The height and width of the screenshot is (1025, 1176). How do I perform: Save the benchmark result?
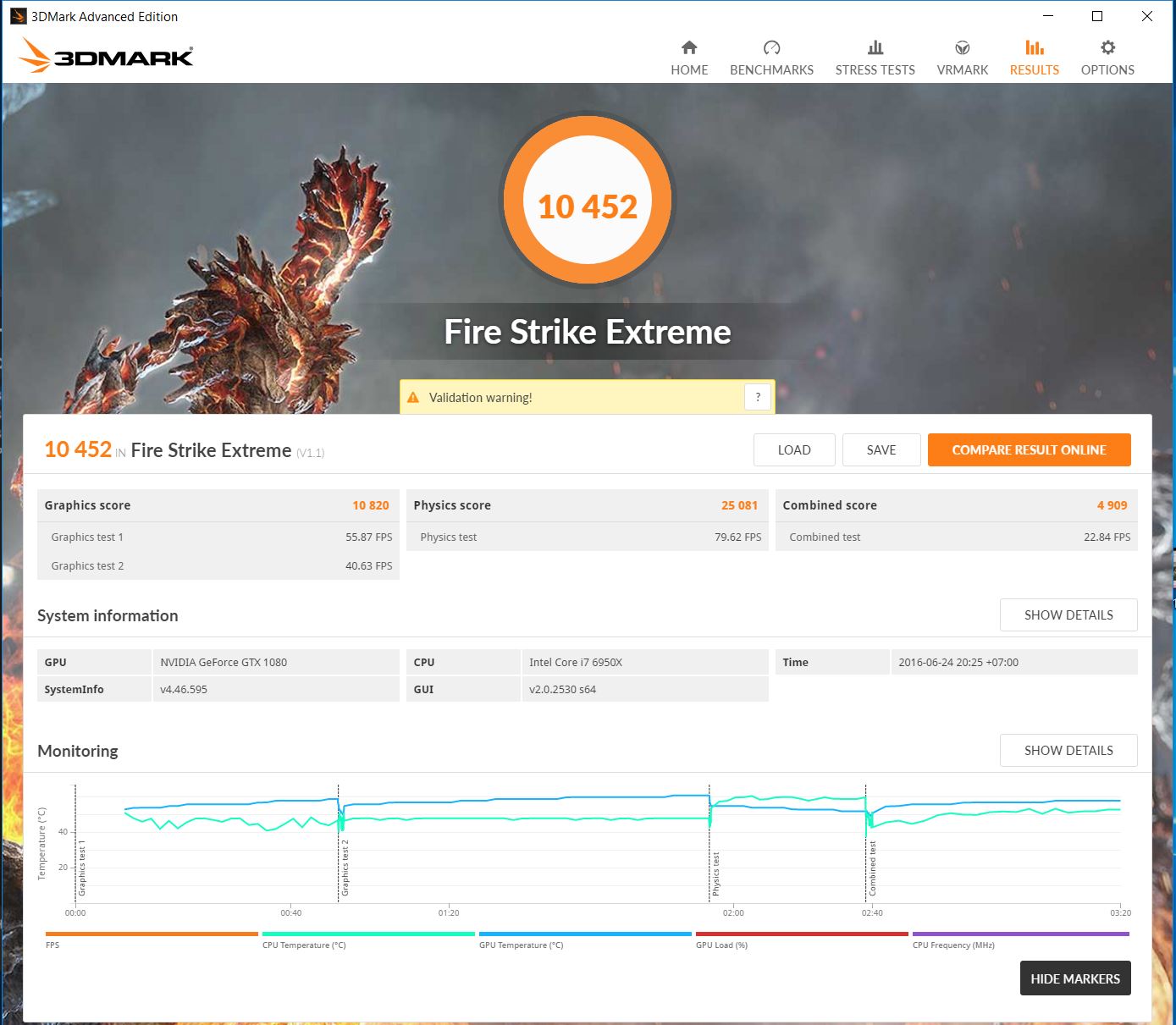[881, 450]
